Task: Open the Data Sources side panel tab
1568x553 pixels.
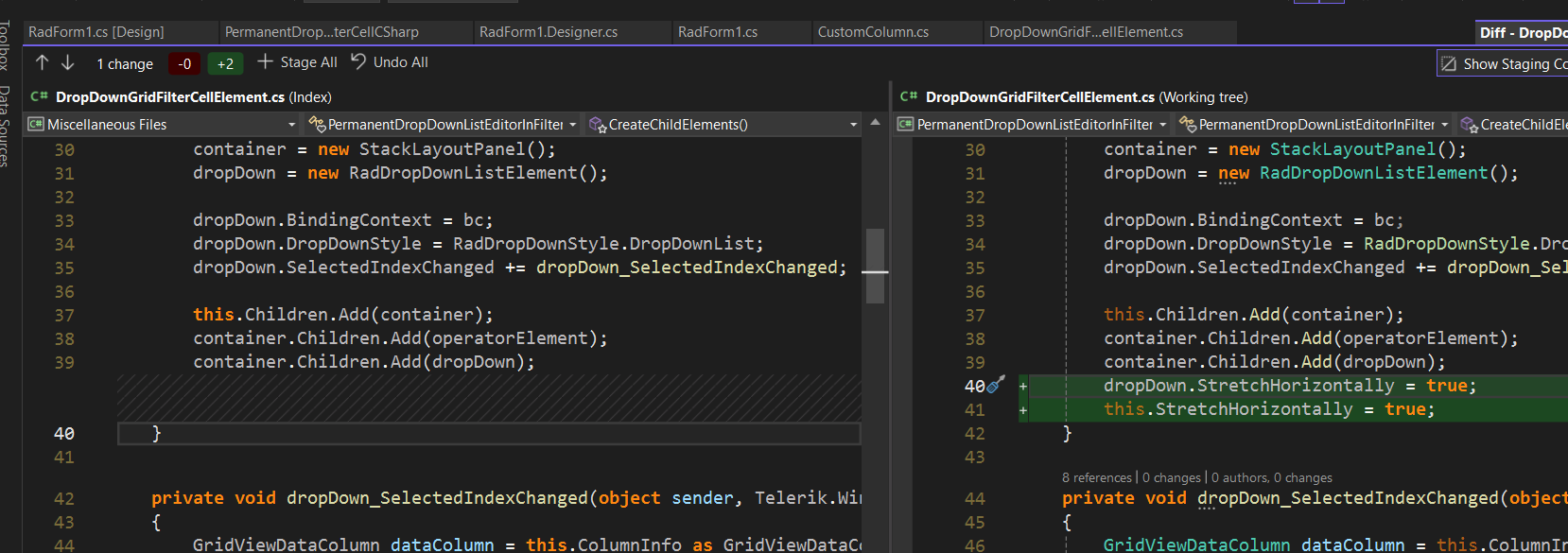Action: (x=6, y=126)
